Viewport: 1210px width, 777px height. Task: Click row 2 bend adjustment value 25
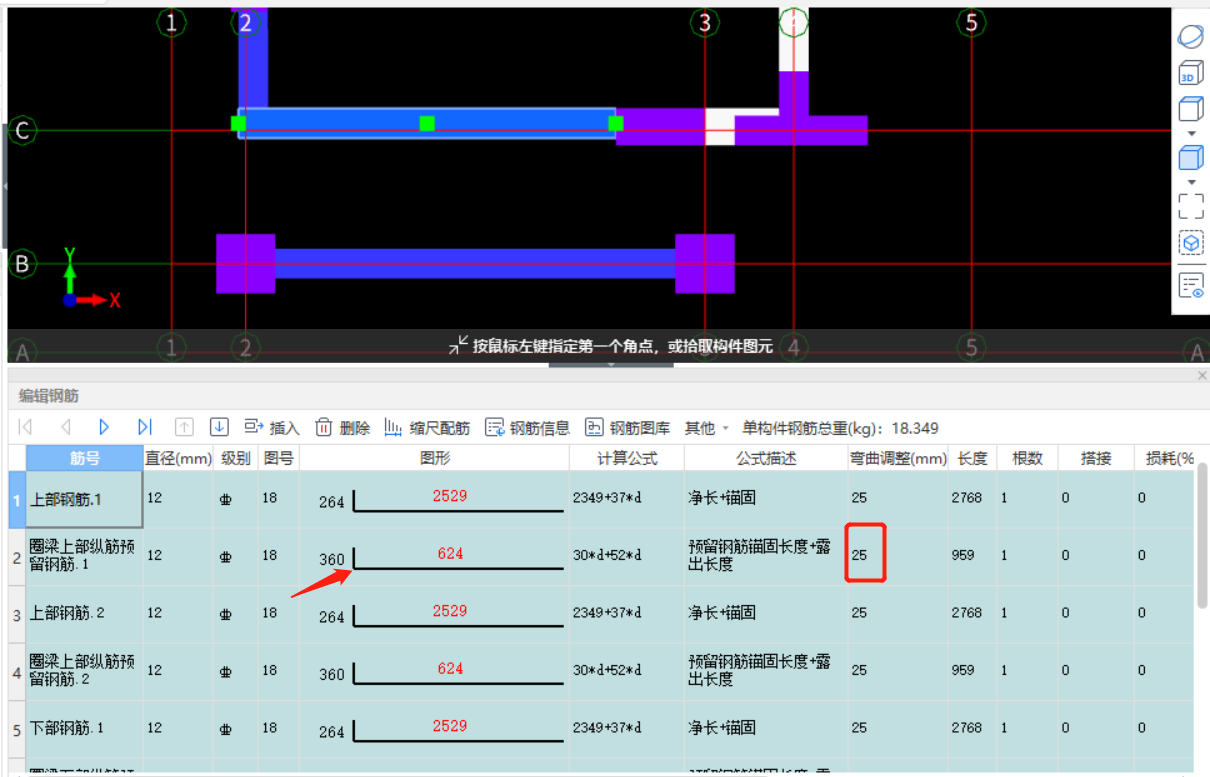[859, 555]
